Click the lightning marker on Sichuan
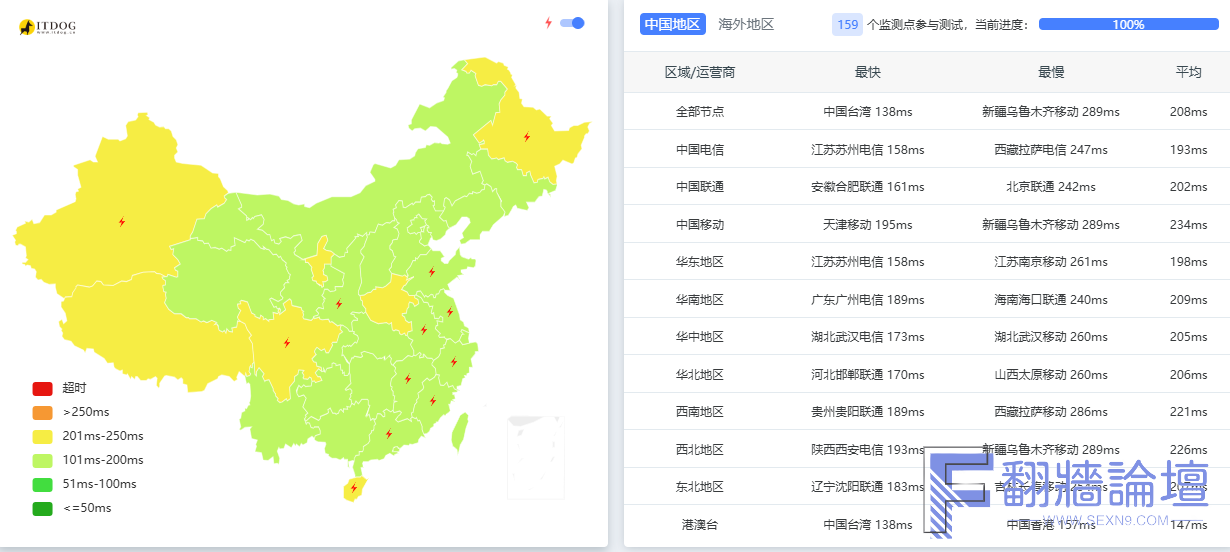 (287, 343)
